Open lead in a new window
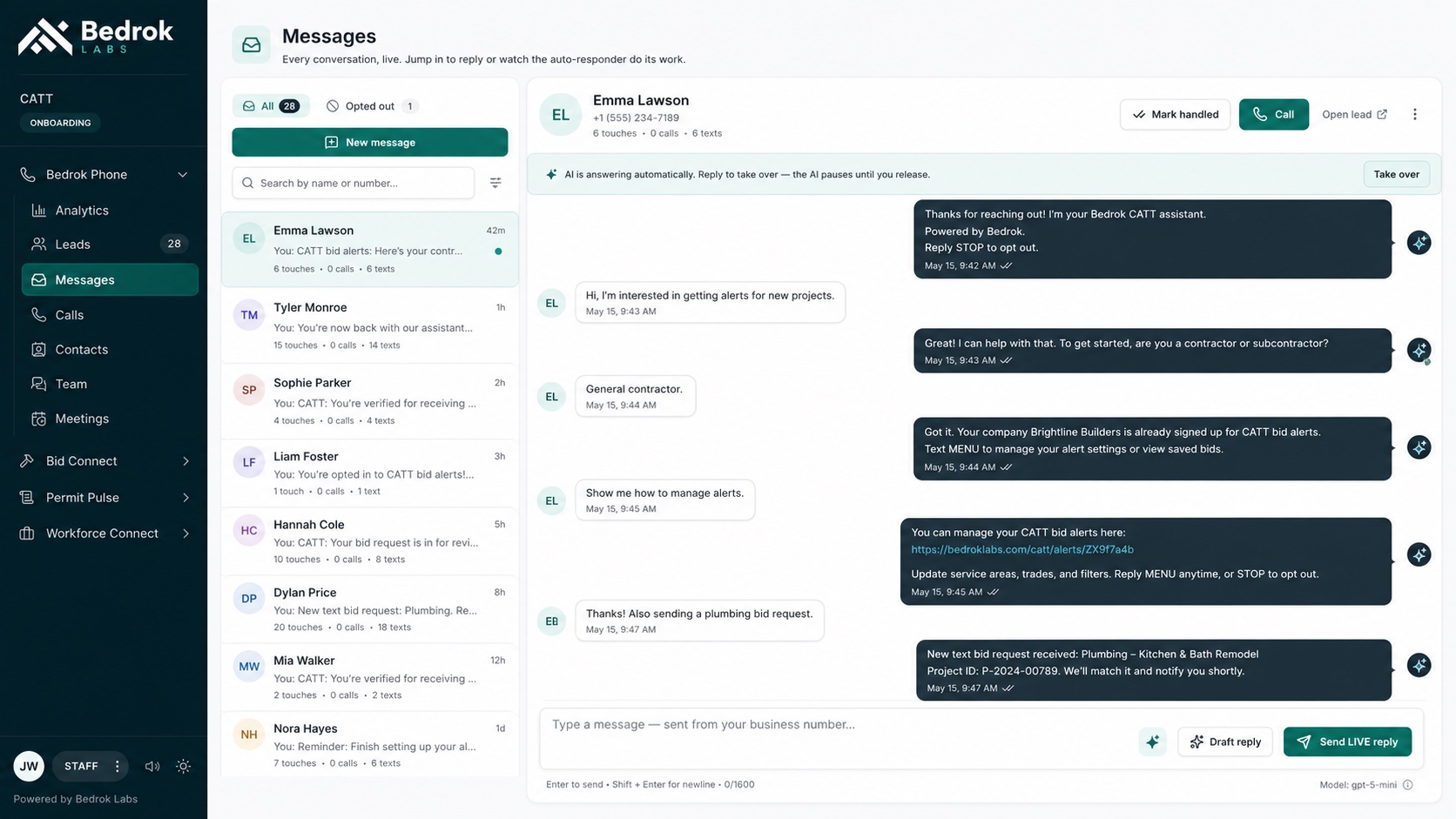1456x819 pixels. click(x=1354, y=114)
